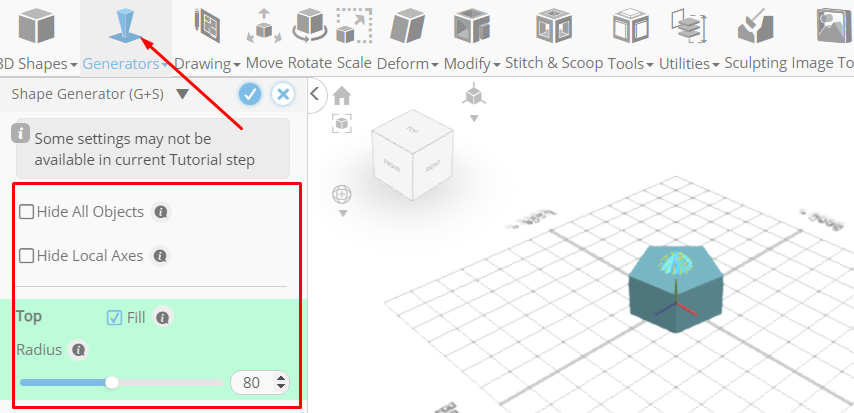Viewport: 854px width, 413px height.
Task: Uncheck the Top Fill checkbox
Action: 114,317
